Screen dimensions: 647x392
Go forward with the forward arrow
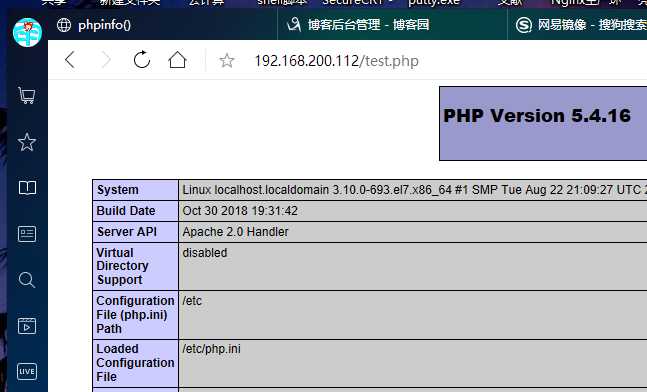pos(106,60)
